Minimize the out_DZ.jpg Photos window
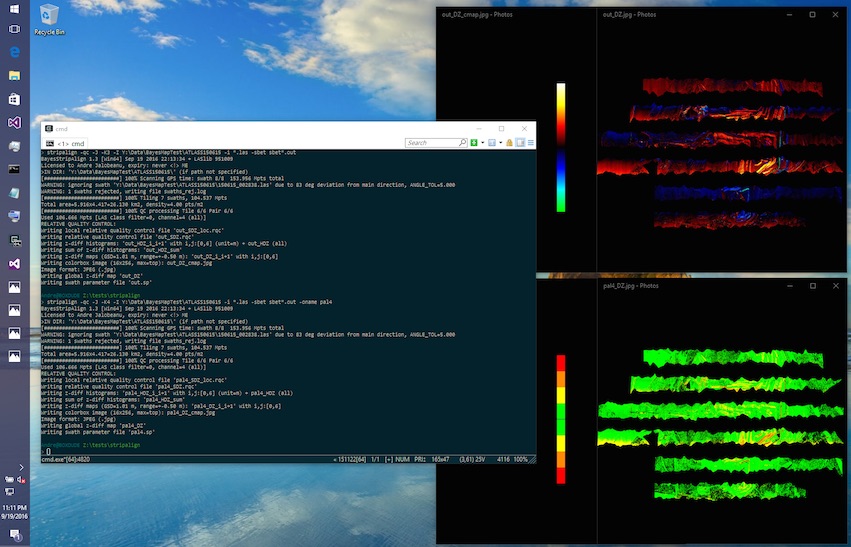This screenshot has height=547, width=851. click(789, 15)
